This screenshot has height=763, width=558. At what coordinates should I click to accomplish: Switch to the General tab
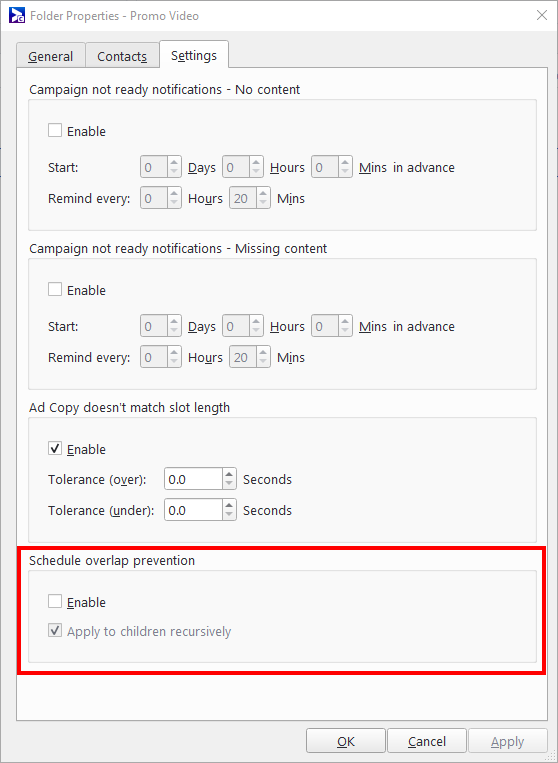(x=51, y=56)
